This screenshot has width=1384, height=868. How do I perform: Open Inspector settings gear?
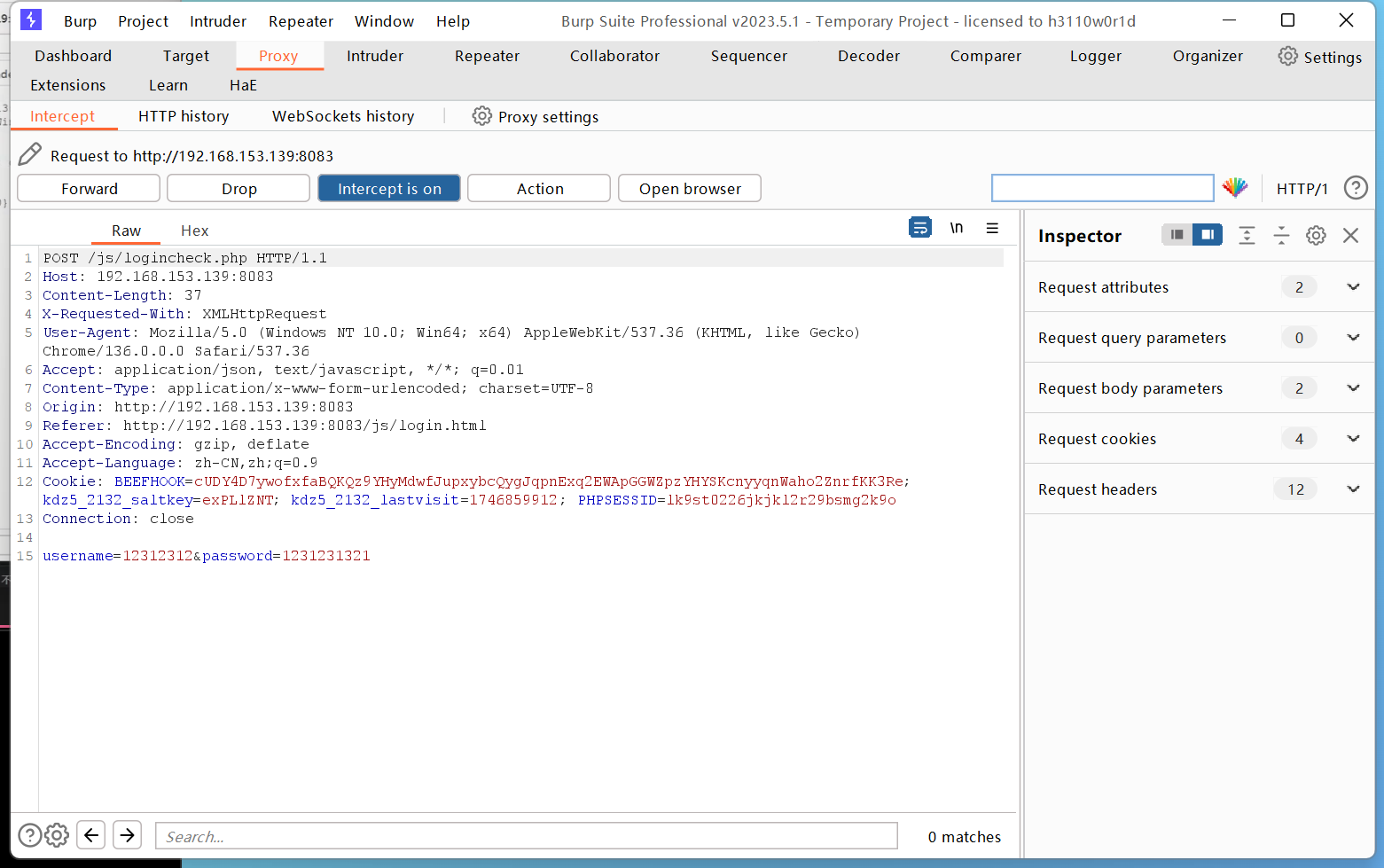coord(1316,235)
